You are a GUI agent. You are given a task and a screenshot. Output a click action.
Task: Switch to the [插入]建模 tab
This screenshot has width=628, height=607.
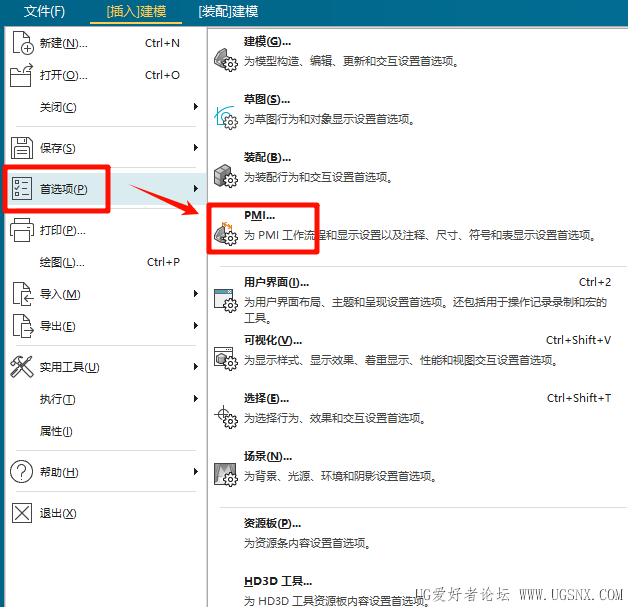[136, 11]
